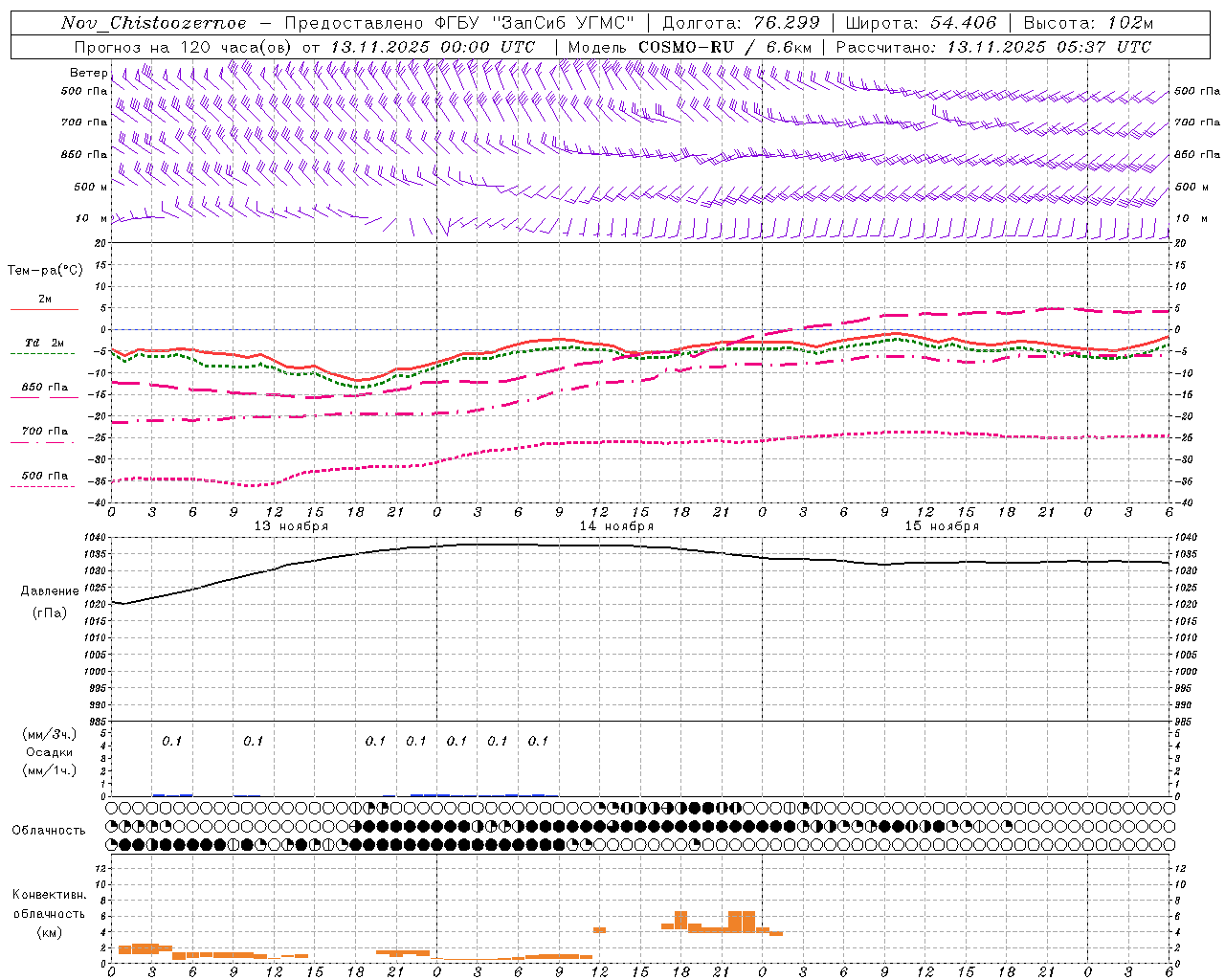Click the forecast start 13.11.2025 00:00 UTC

point(433,47)
